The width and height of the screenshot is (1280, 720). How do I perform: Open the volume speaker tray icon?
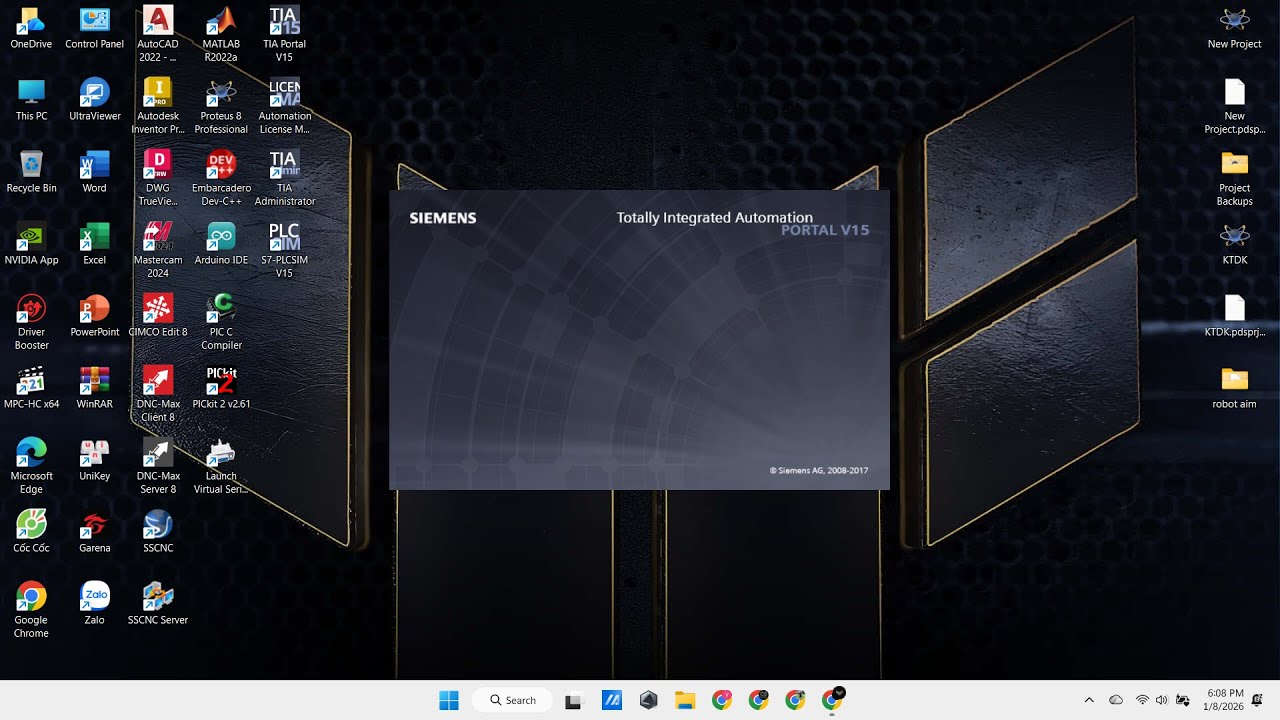1161,700
